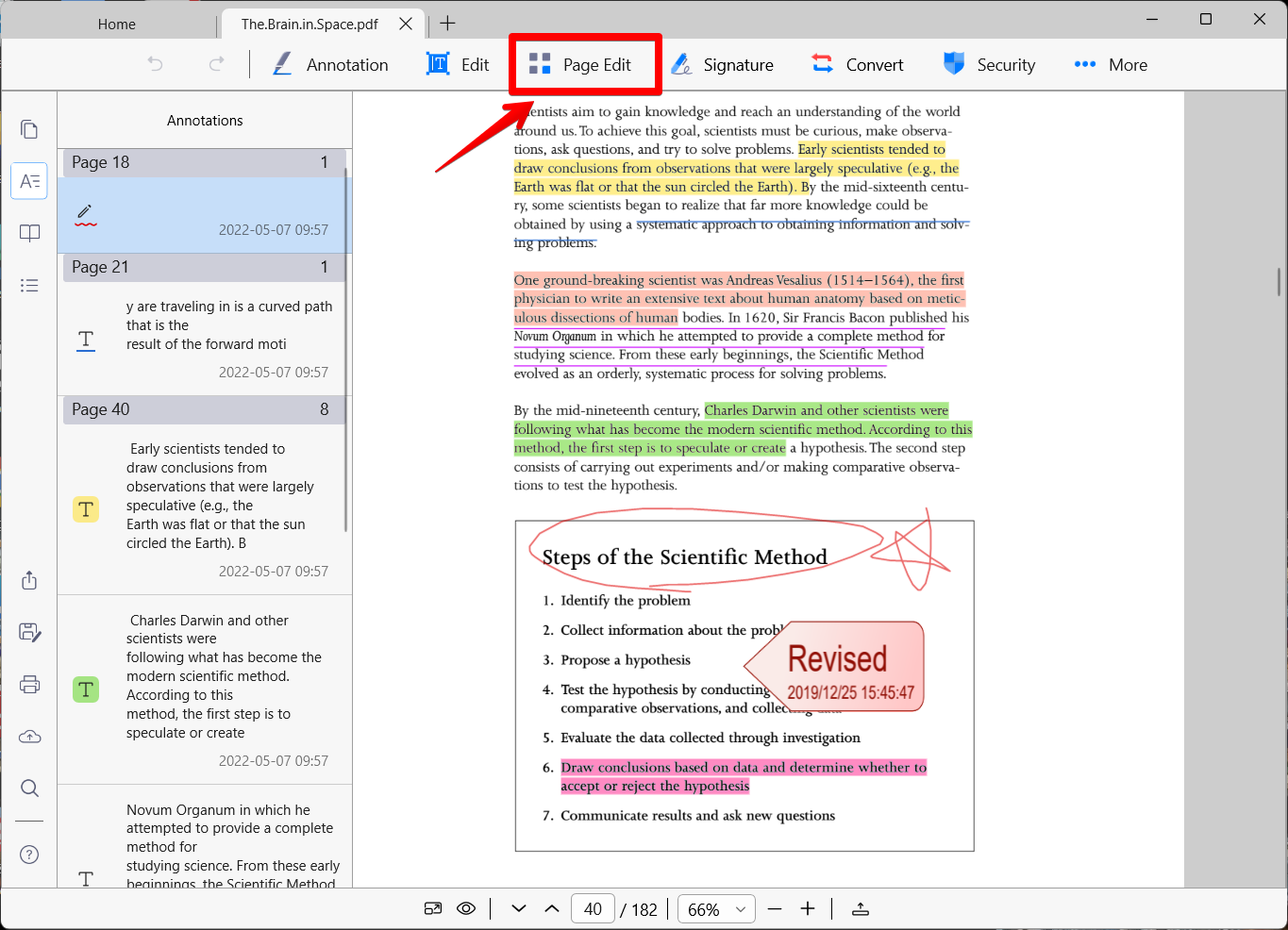Click the pink highlighted 'Draw conclusions' text

(744, 776)
